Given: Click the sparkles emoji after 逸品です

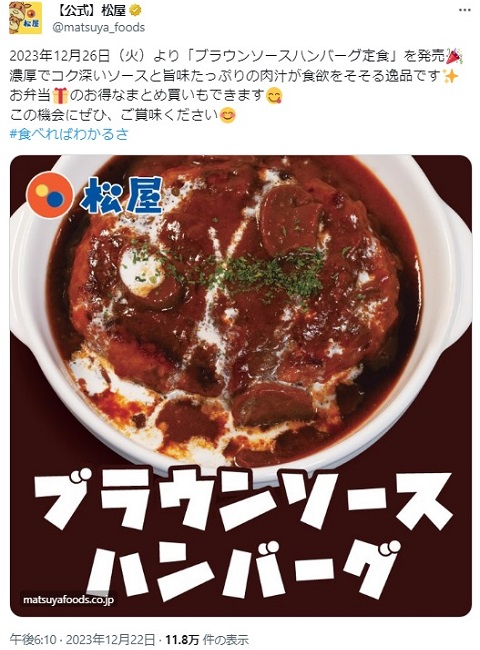Looking at the screenshot, I should [450, 76].
